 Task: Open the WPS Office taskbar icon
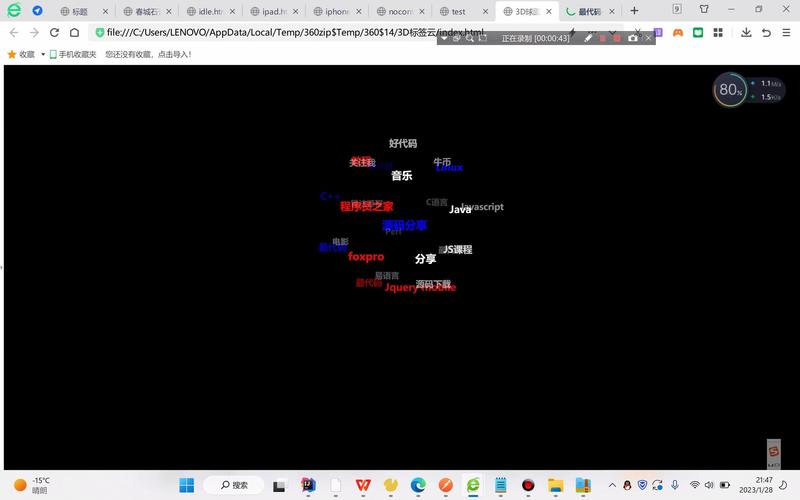(x=363, y=485)
